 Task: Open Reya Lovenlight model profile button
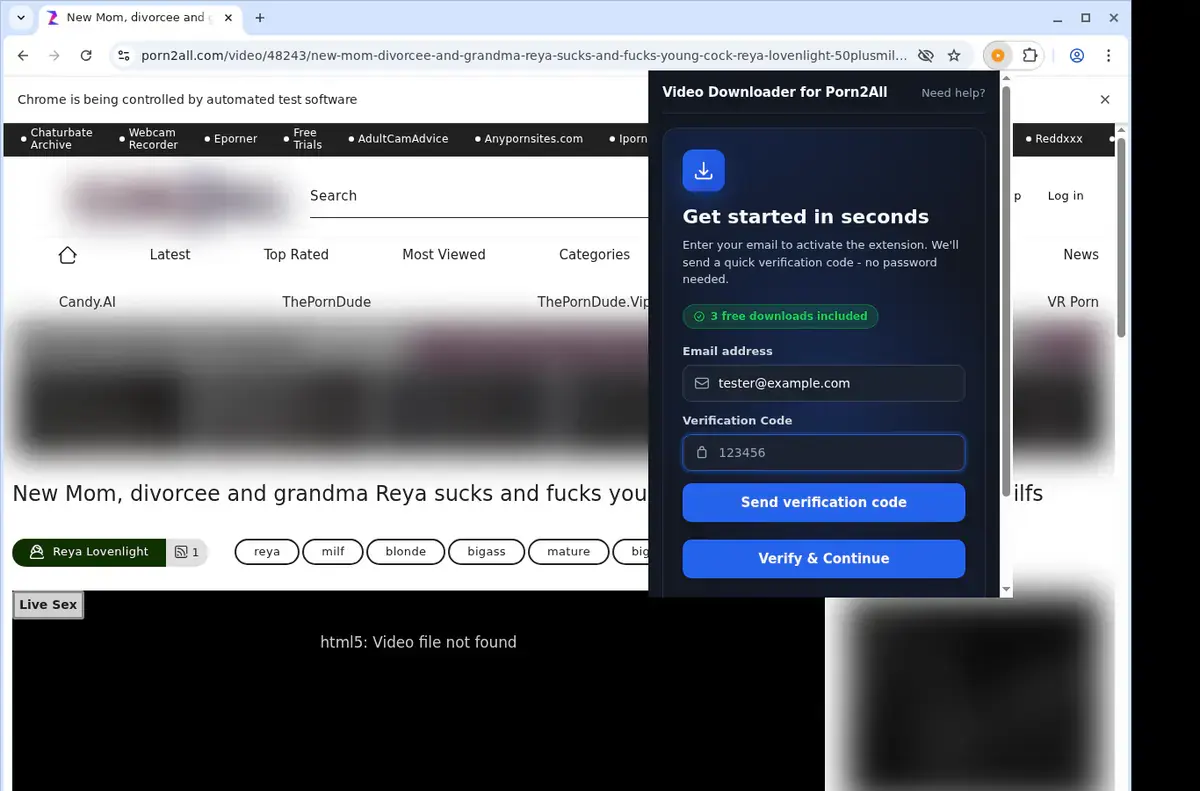pos(89,552)
